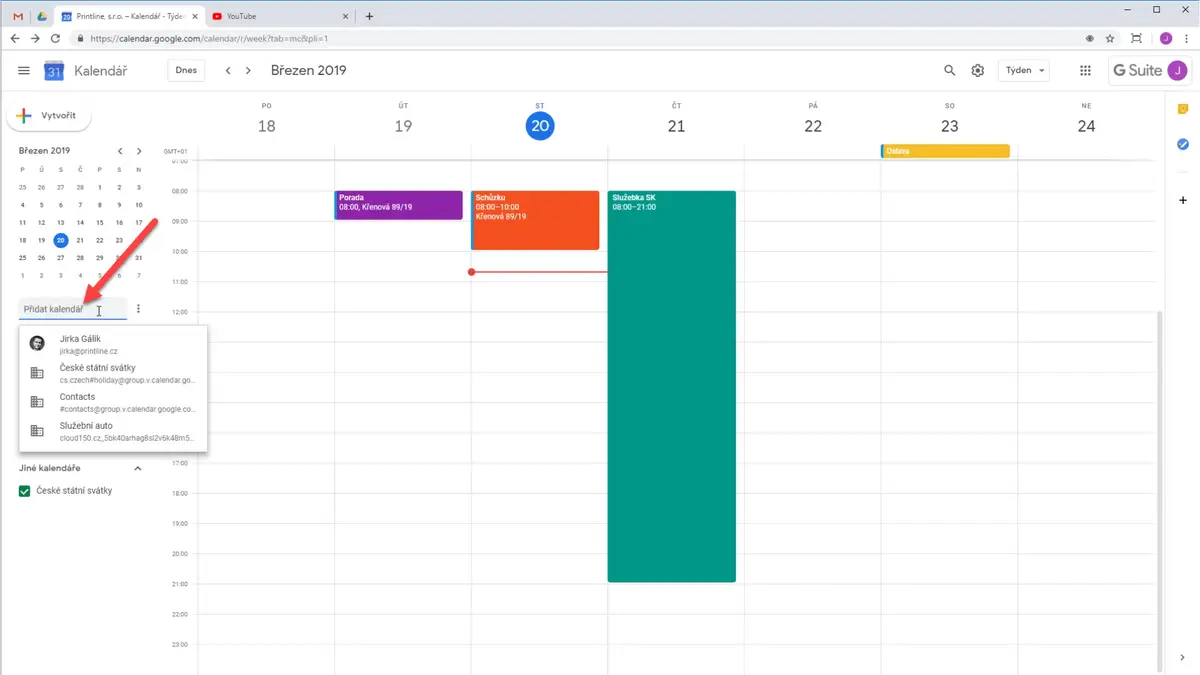Screen dimensions: 1200x675
Task: Select Thursday 21 in the week header
Action: (x=676, y=126)
